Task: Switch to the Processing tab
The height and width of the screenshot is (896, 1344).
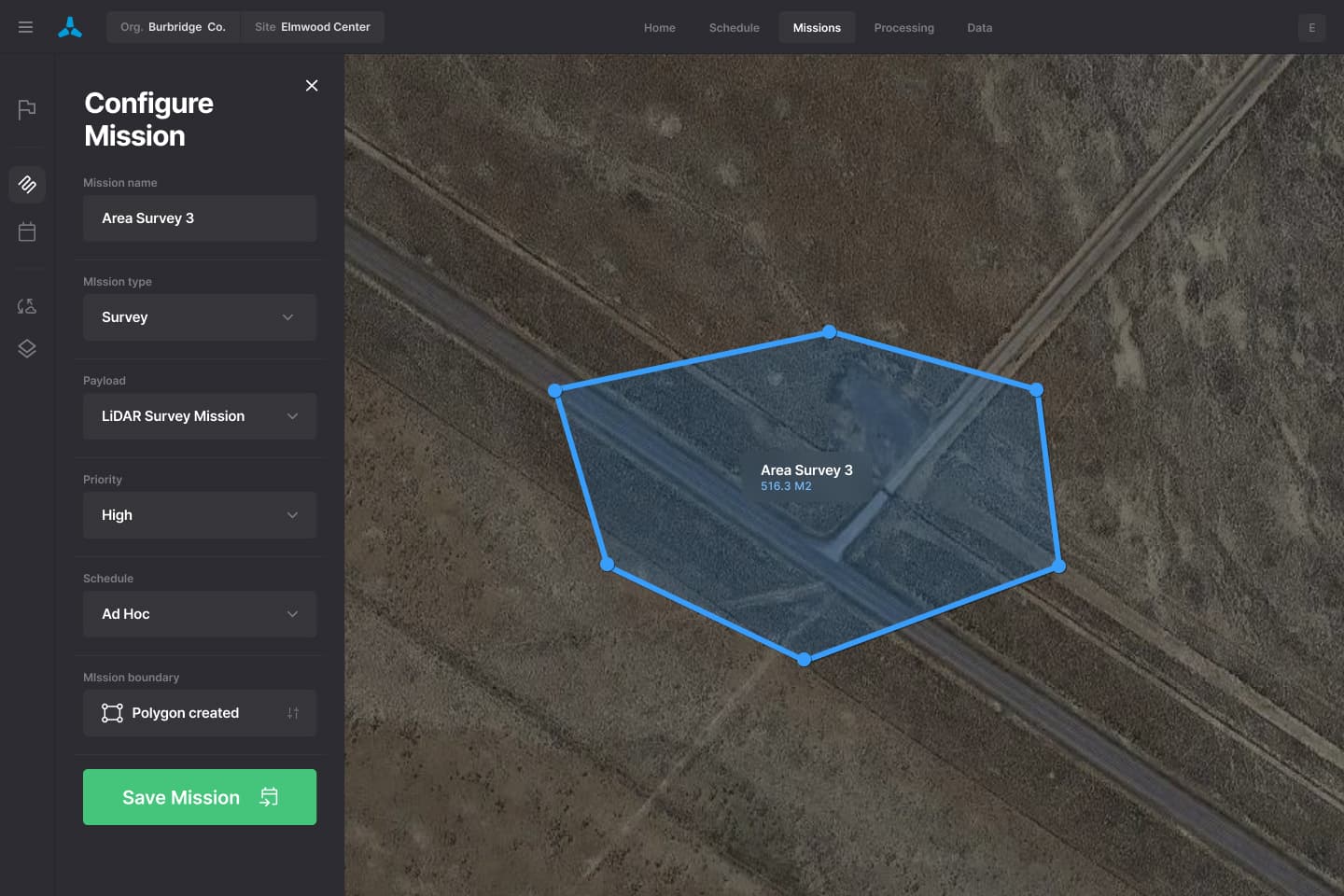Action: click(x=903, y=27)
